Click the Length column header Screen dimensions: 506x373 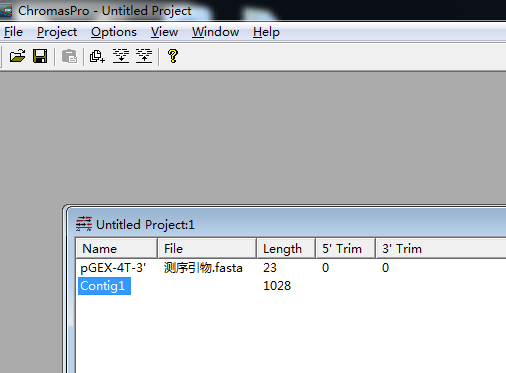pyautogui.click(x=286, y=248)
